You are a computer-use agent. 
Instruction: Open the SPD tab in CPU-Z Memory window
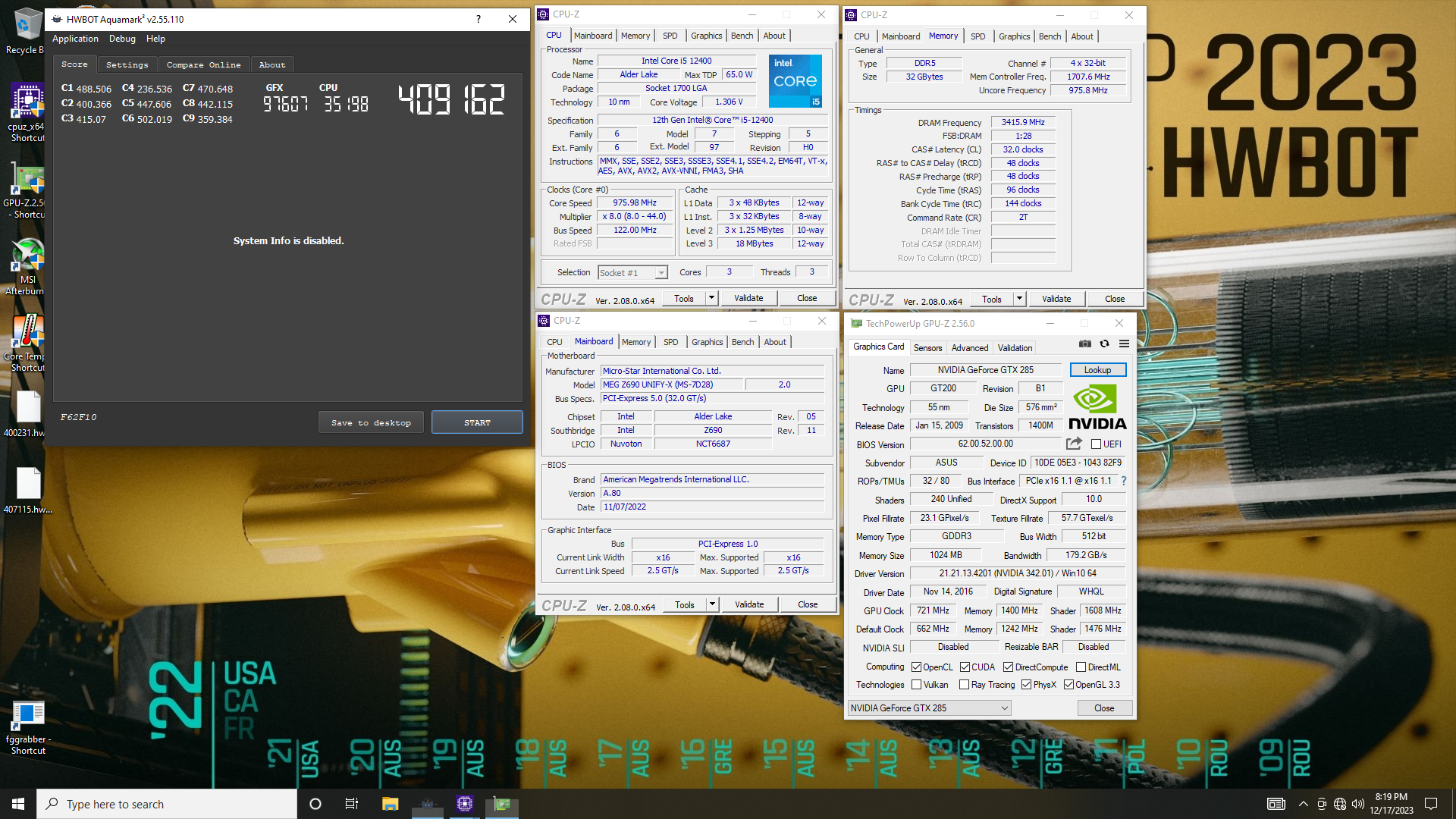(978, 36)
